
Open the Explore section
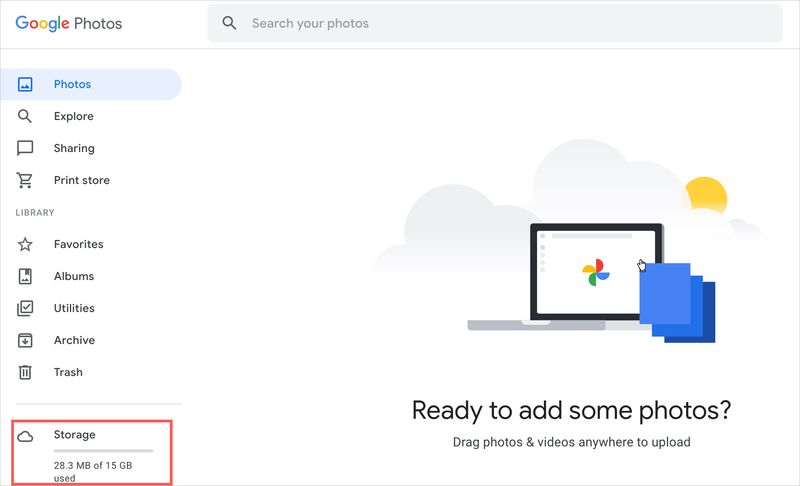coord(73,116)
